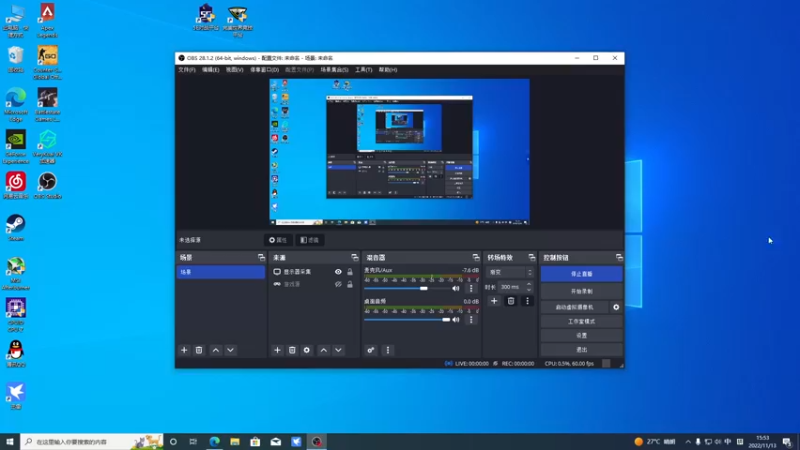Open Settings from Controls panel
The width and height of the screenshot is (800, 450).
[x=582, y=336]
